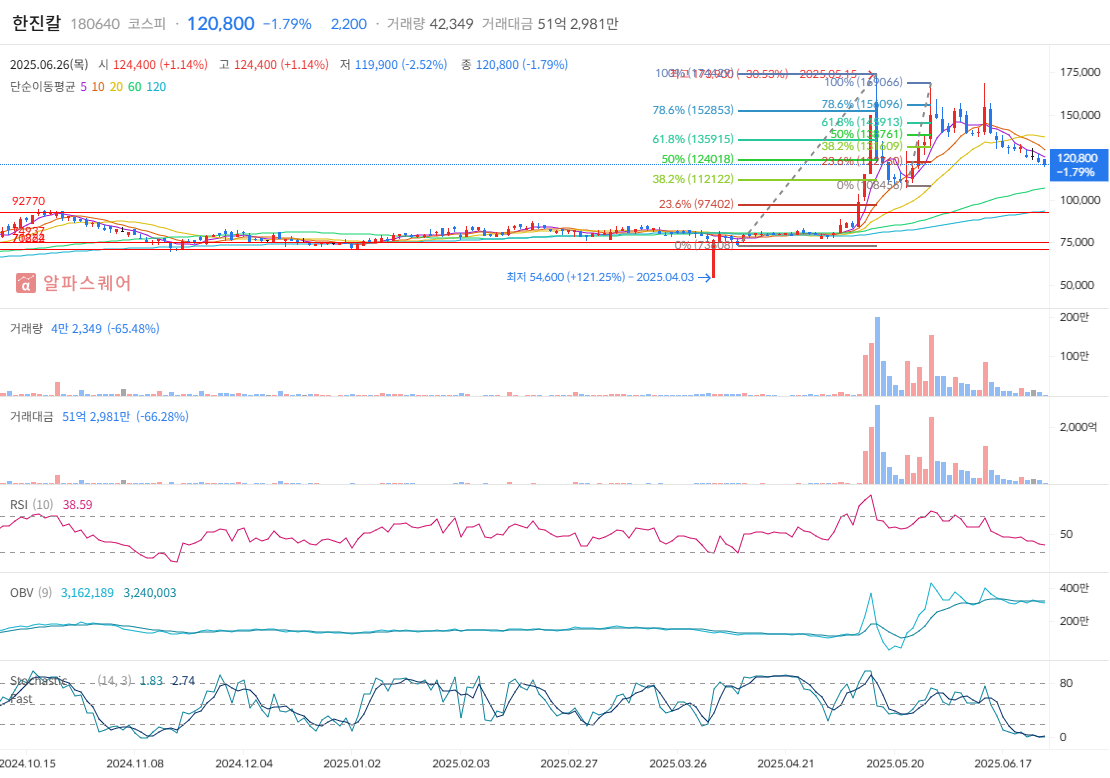The height and width of the screenshot is (778, 1110).
Task: Click the Fibonacci 61.8% (135915) label
Action: pos(693,139)
